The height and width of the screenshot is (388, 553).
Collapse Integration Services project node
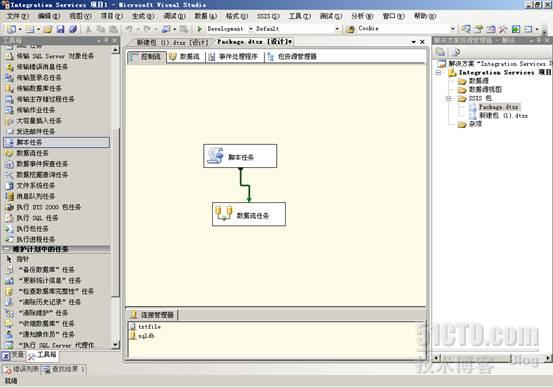[x=438, y=72]
